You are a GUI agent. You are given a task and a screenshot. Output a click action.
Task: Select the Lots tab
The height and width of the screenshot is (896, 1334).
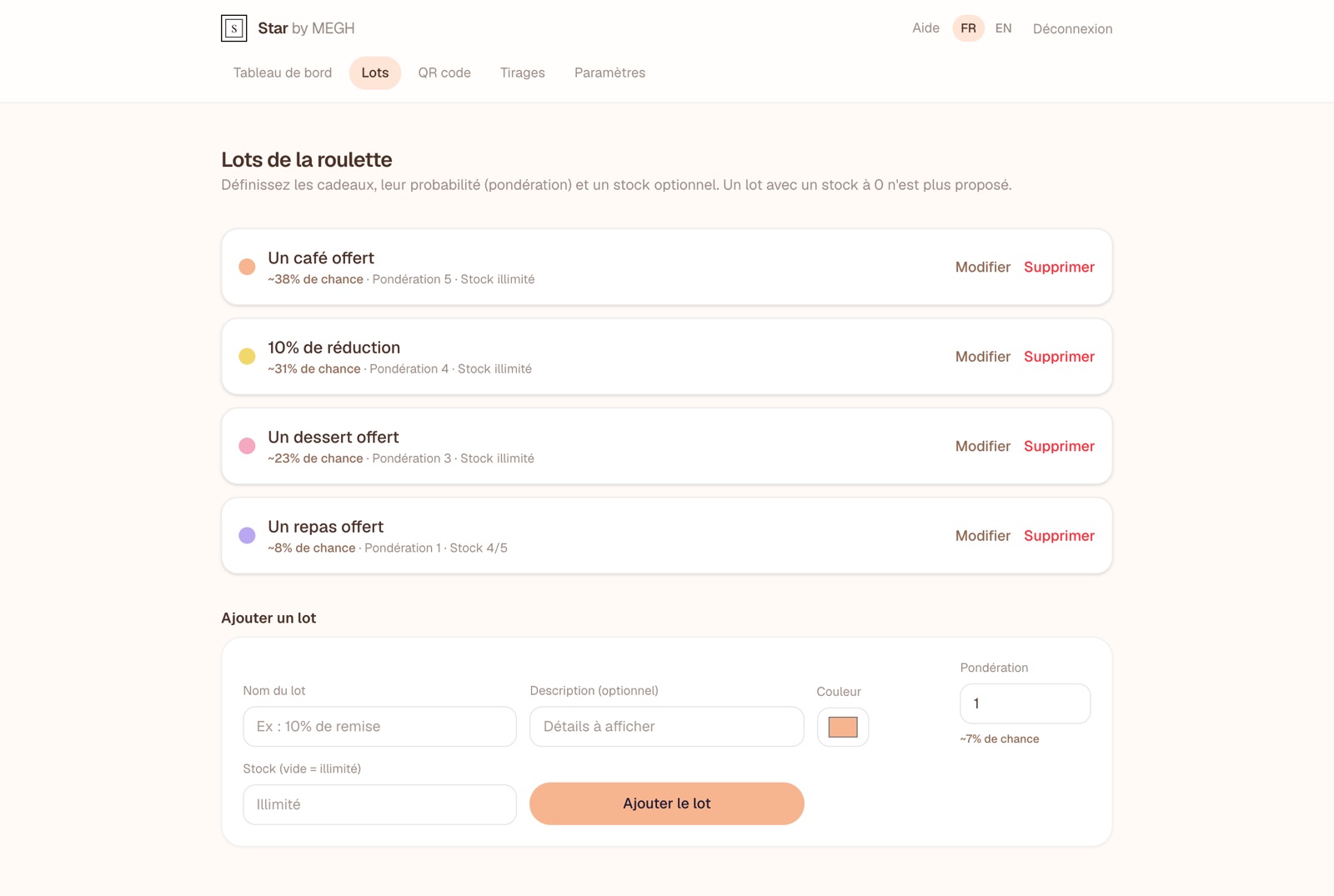(x=375, y=73)
